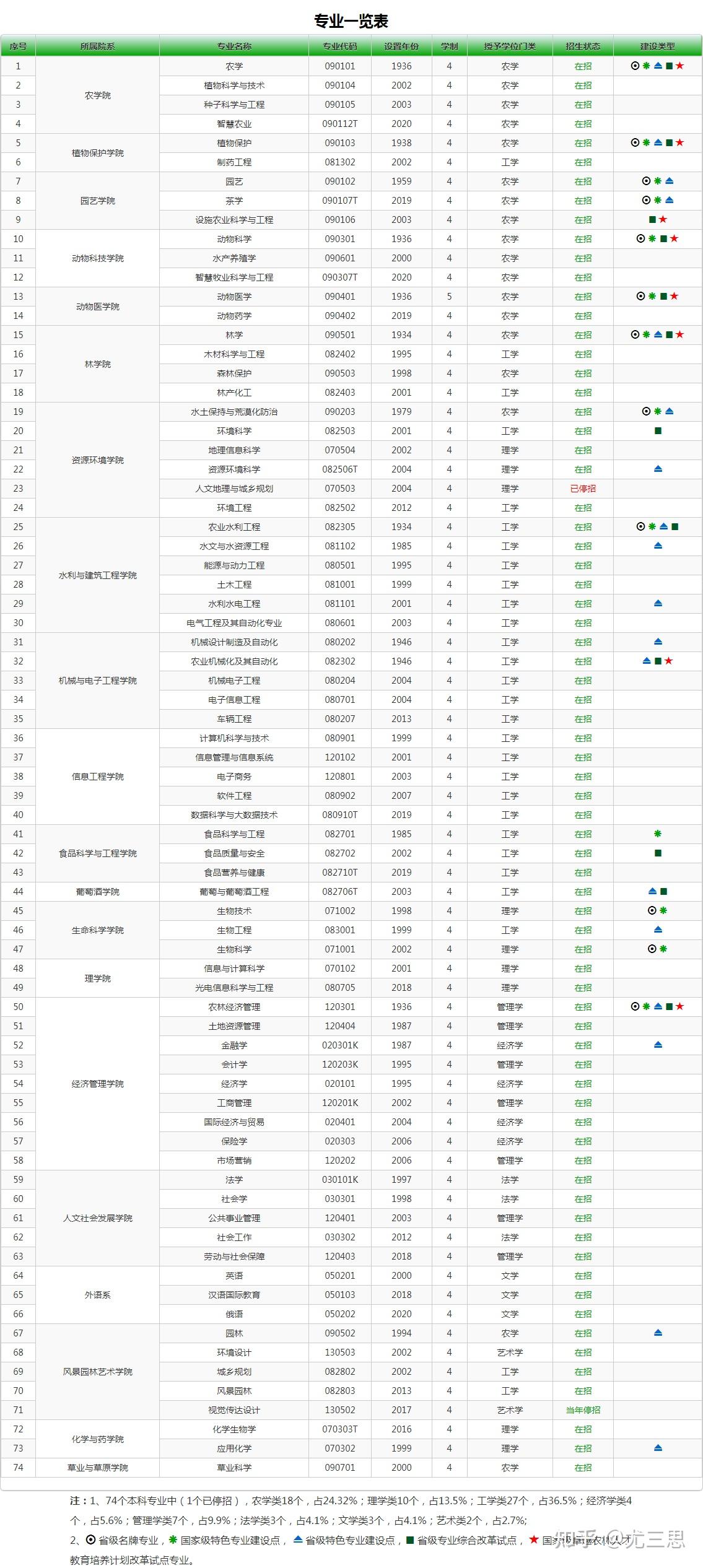Click the blue triangle icon in 金融学 row
Viewport: 703px width, 1568px height.
coord(658,1045)
